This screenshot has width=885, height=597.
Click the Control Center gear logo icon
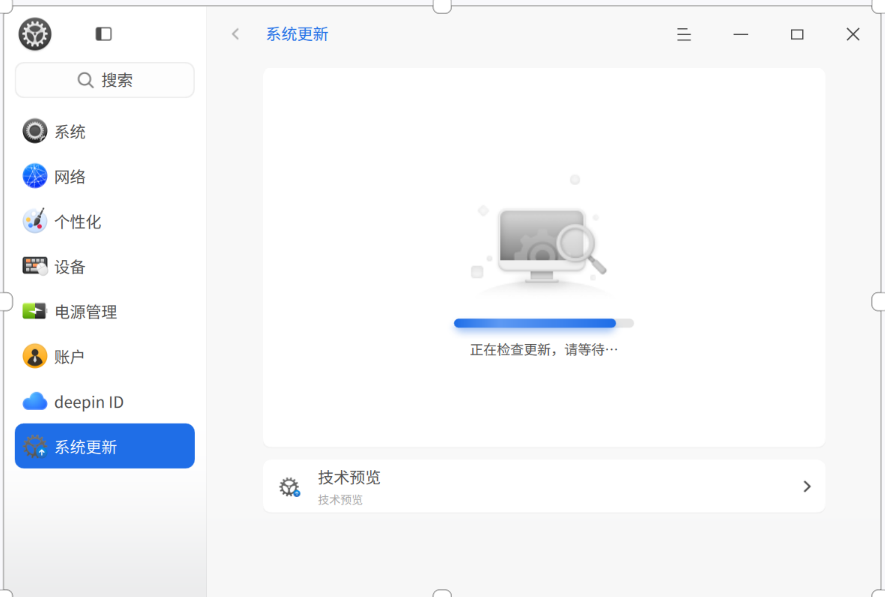35,34
